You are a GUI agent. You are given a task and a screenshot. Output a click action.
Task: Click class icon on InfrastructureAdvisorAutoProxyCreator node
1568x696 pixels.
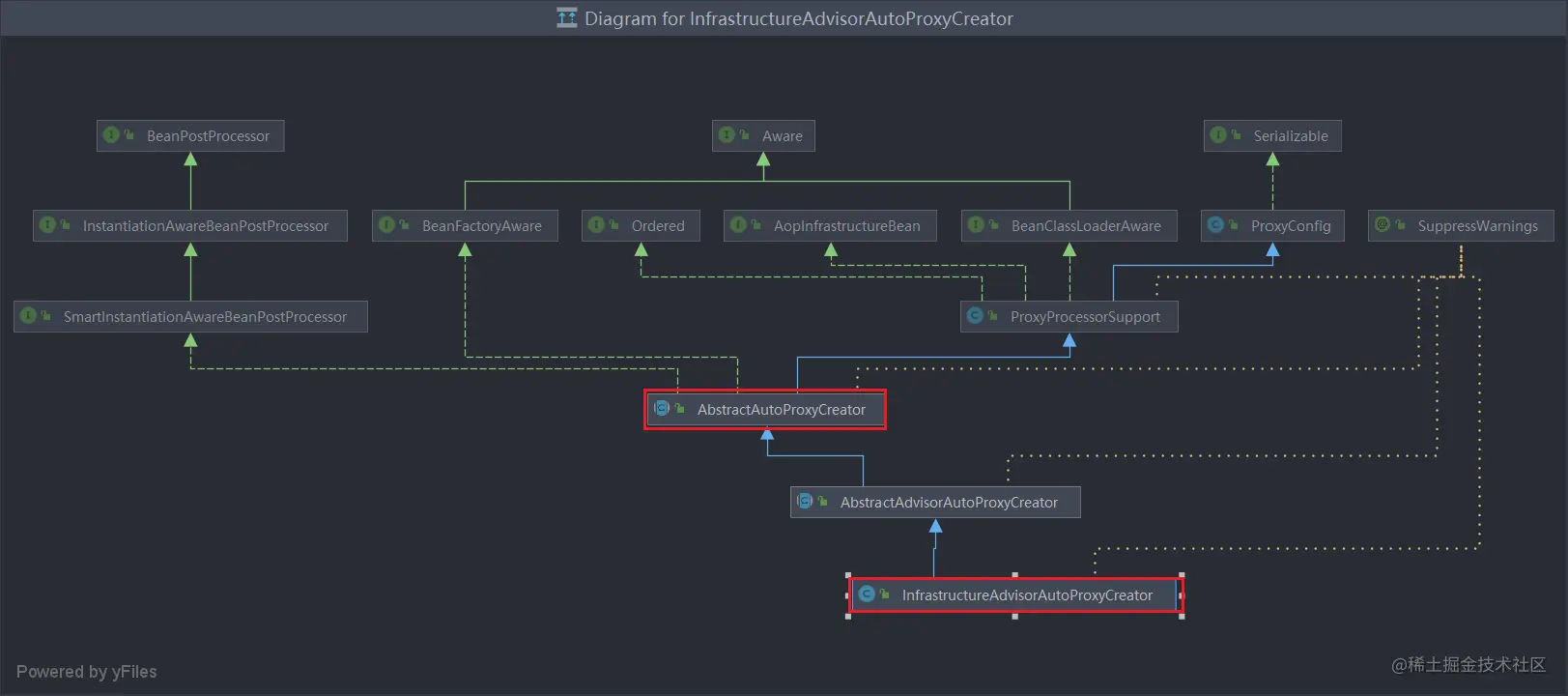click(x=867, y=594)
